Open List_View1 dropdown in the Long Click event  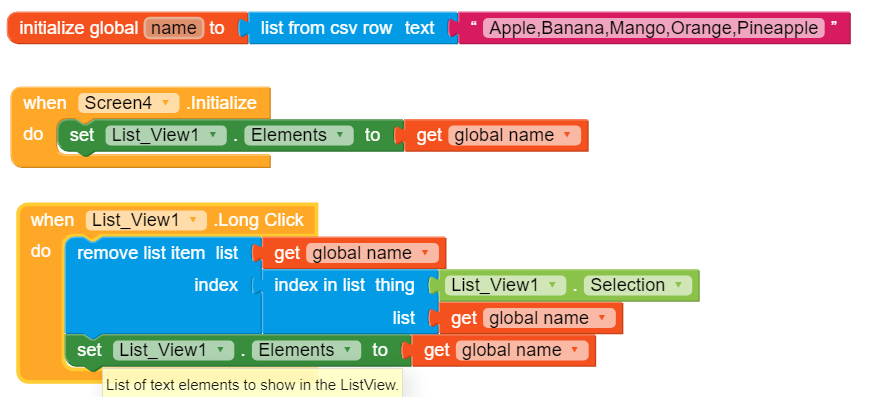[146, 220]
